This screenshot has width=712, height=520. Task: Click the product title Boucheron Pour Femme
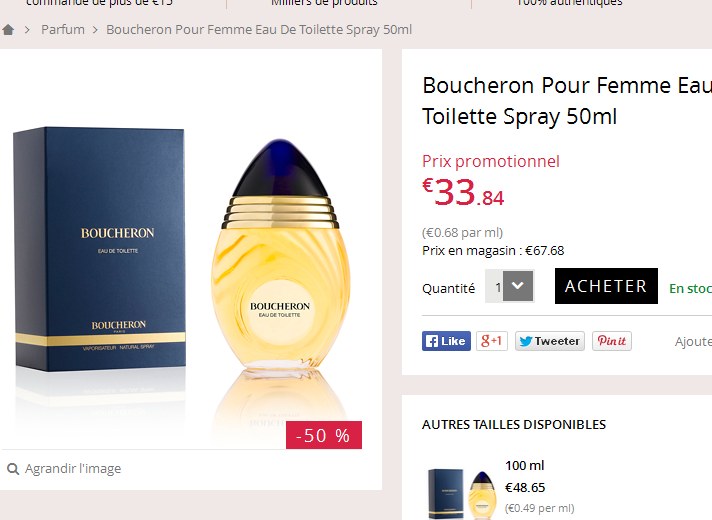(567, 101)
